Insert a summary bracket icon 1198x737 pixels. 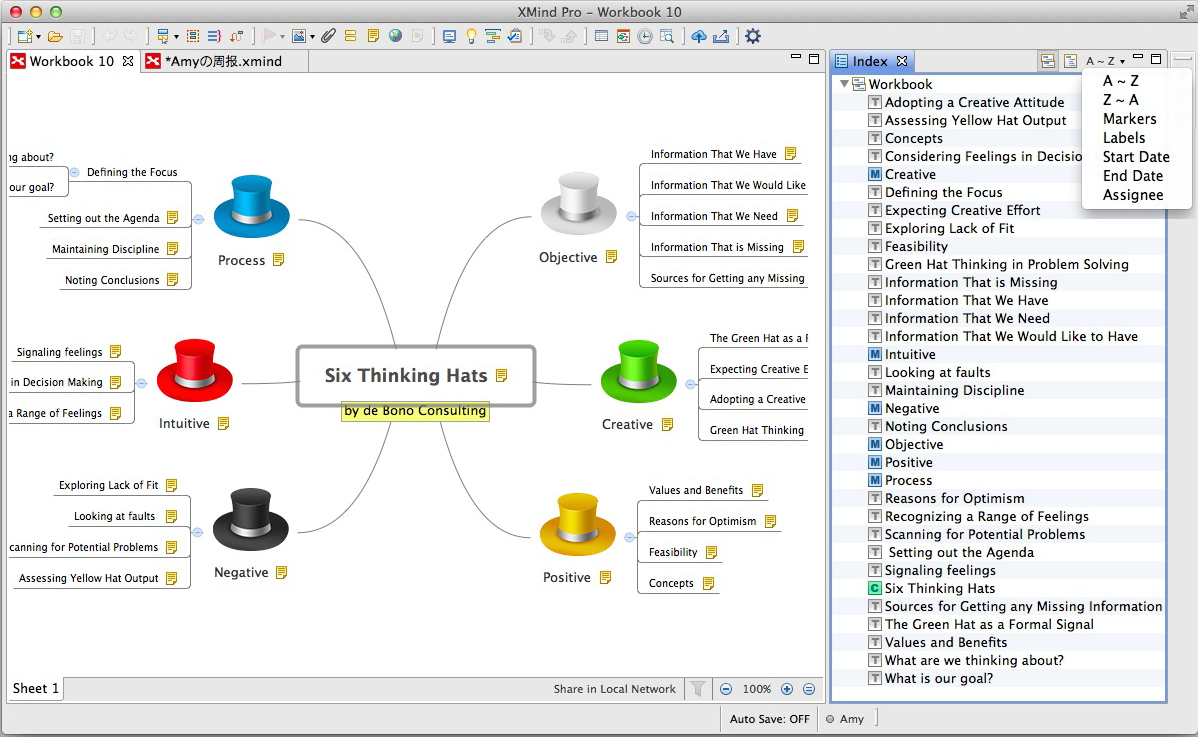(215, 36)
